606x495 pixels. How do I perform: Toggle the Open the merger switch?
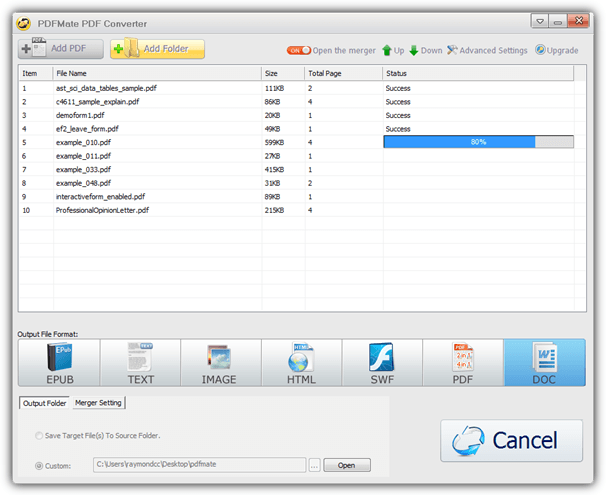[x=298, y=50]
